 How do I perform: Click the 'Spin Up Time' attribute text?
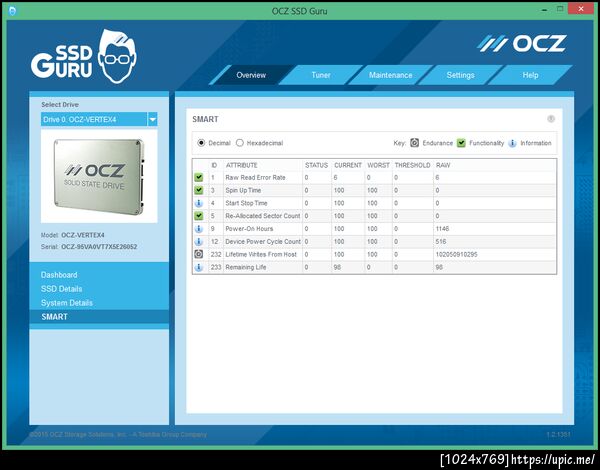point(243,190)
